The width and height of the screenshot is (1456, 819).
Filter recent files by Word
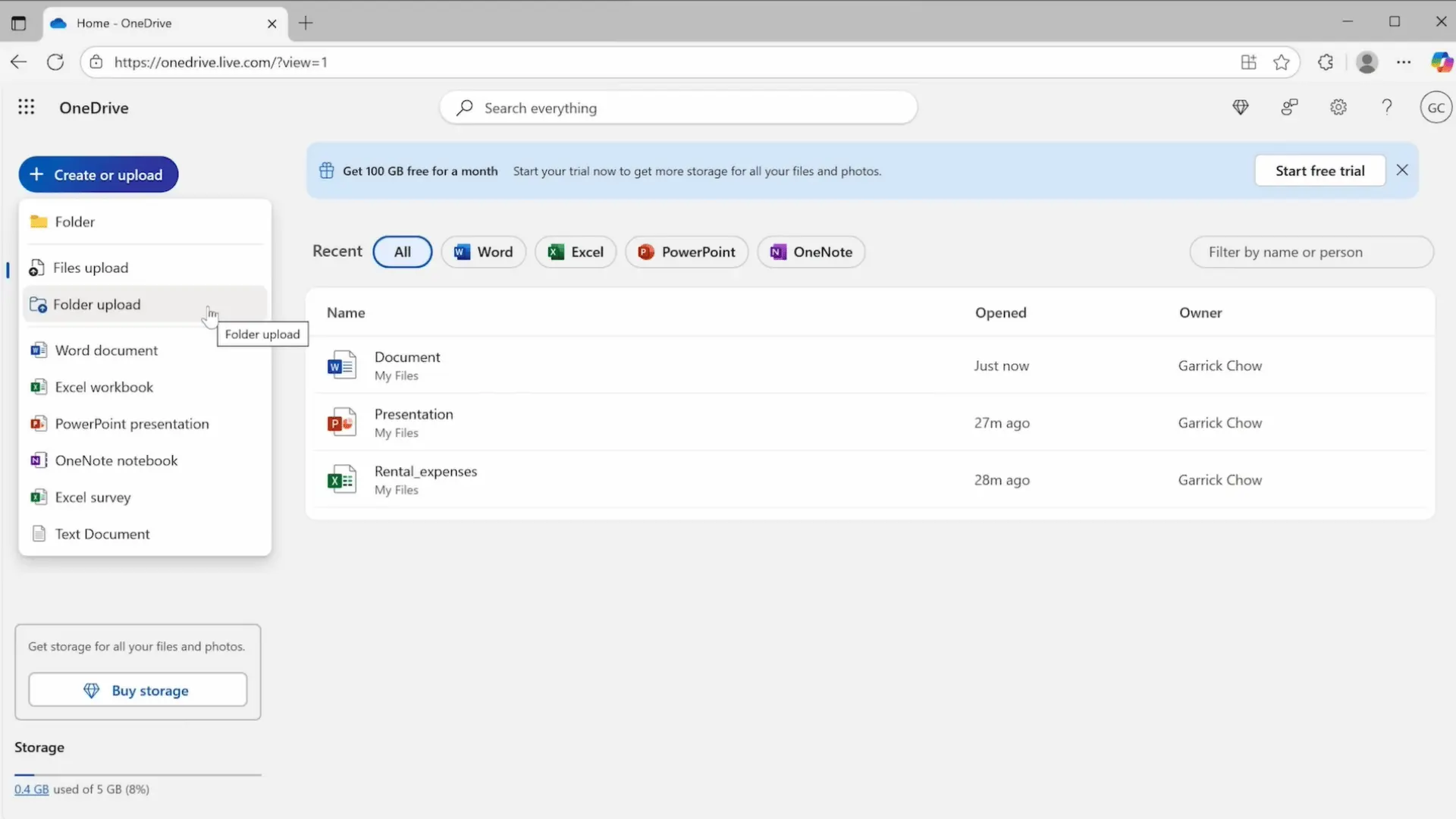pyautogui.click(x=483, y=252)
